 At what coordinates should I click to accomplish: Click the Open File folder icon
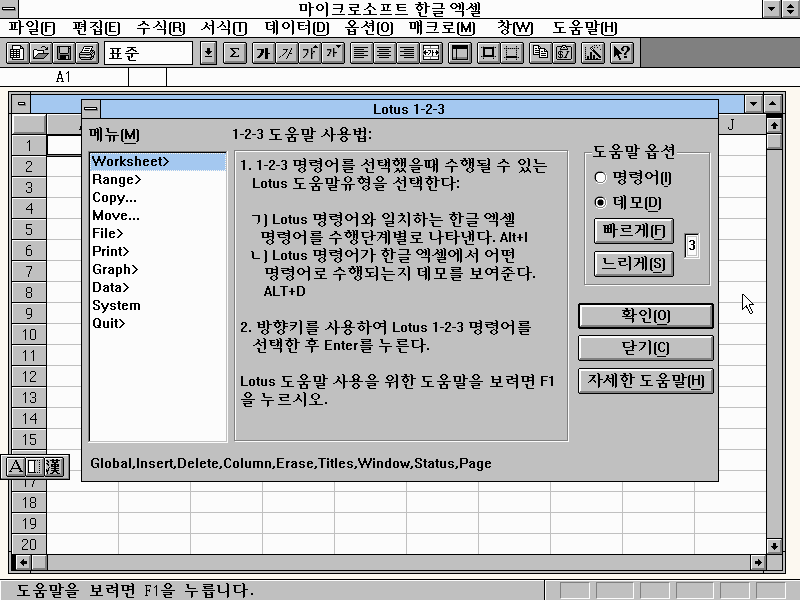pyautogui.click(x=40, y=53)
